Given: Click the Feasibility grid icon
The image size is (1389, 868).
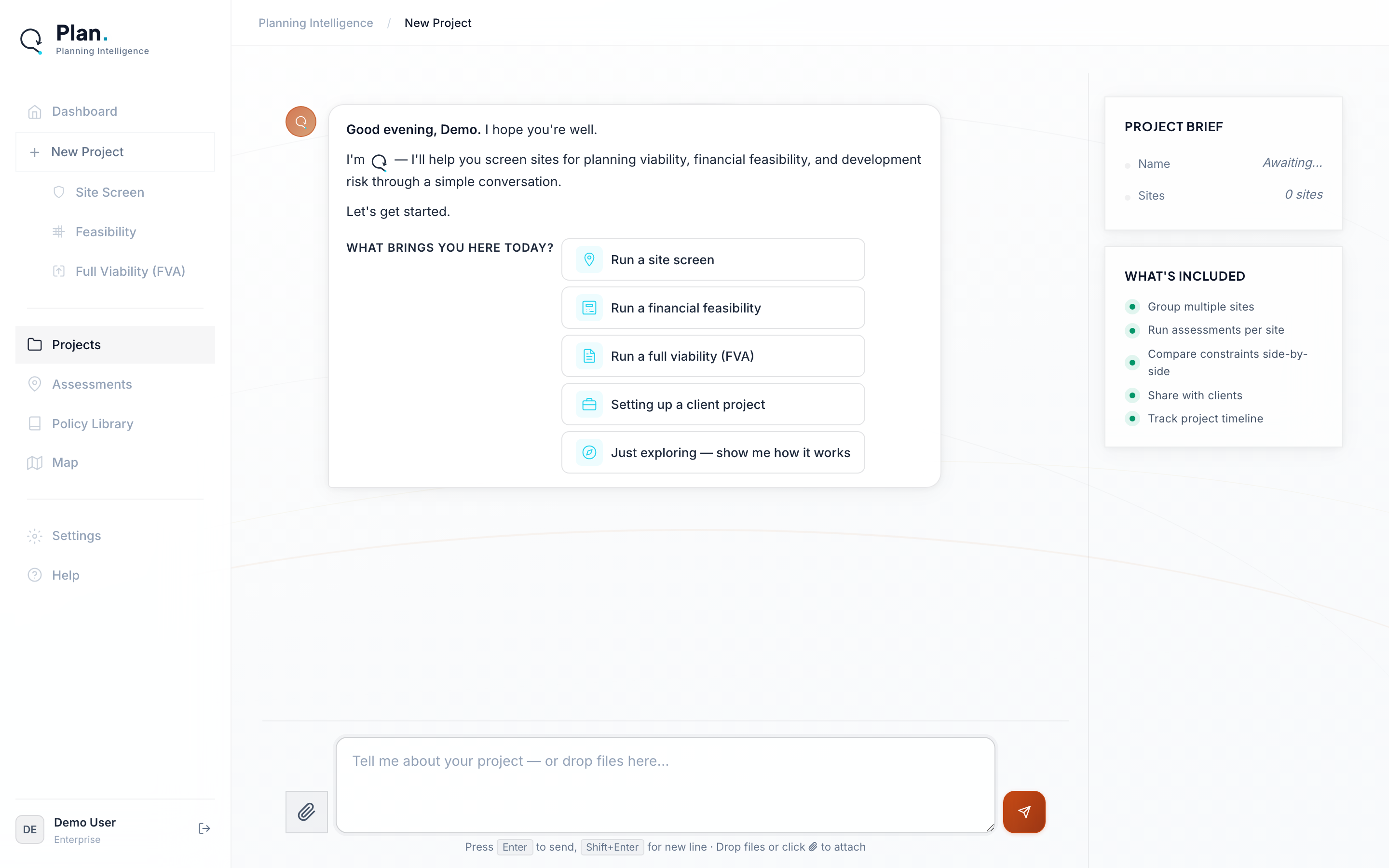Looking at the screenshot, I should [58, 231].
